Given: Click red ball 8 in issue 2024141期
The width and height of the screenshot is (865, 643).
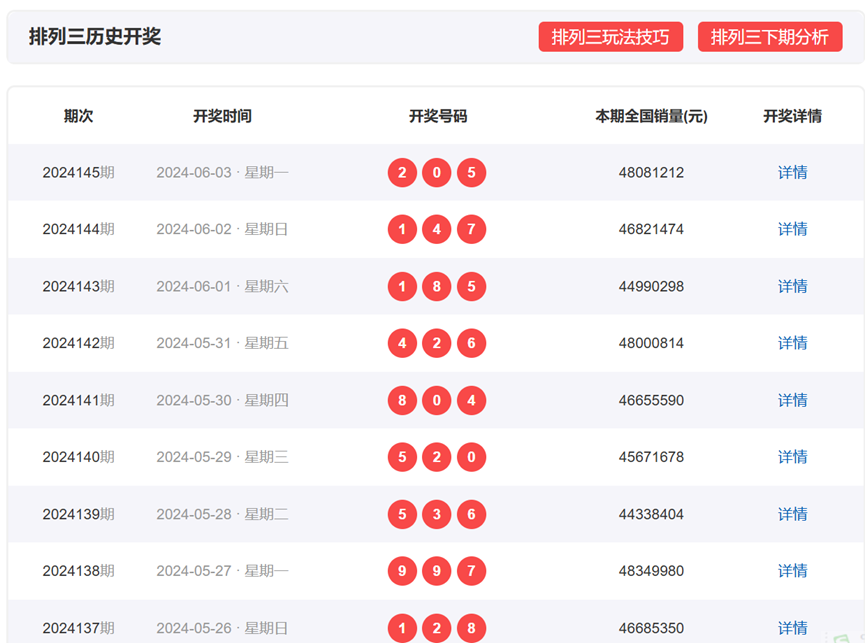Looking at the screenshot, I should coord(402,401).
